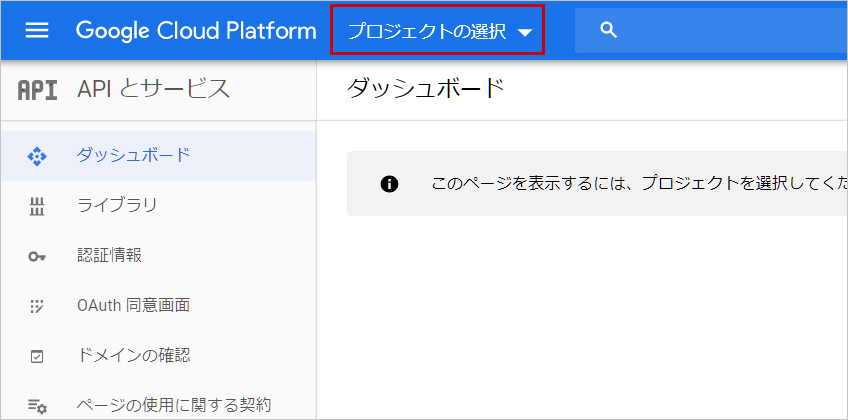Click the info icon in the notice banner

point(389,184)
